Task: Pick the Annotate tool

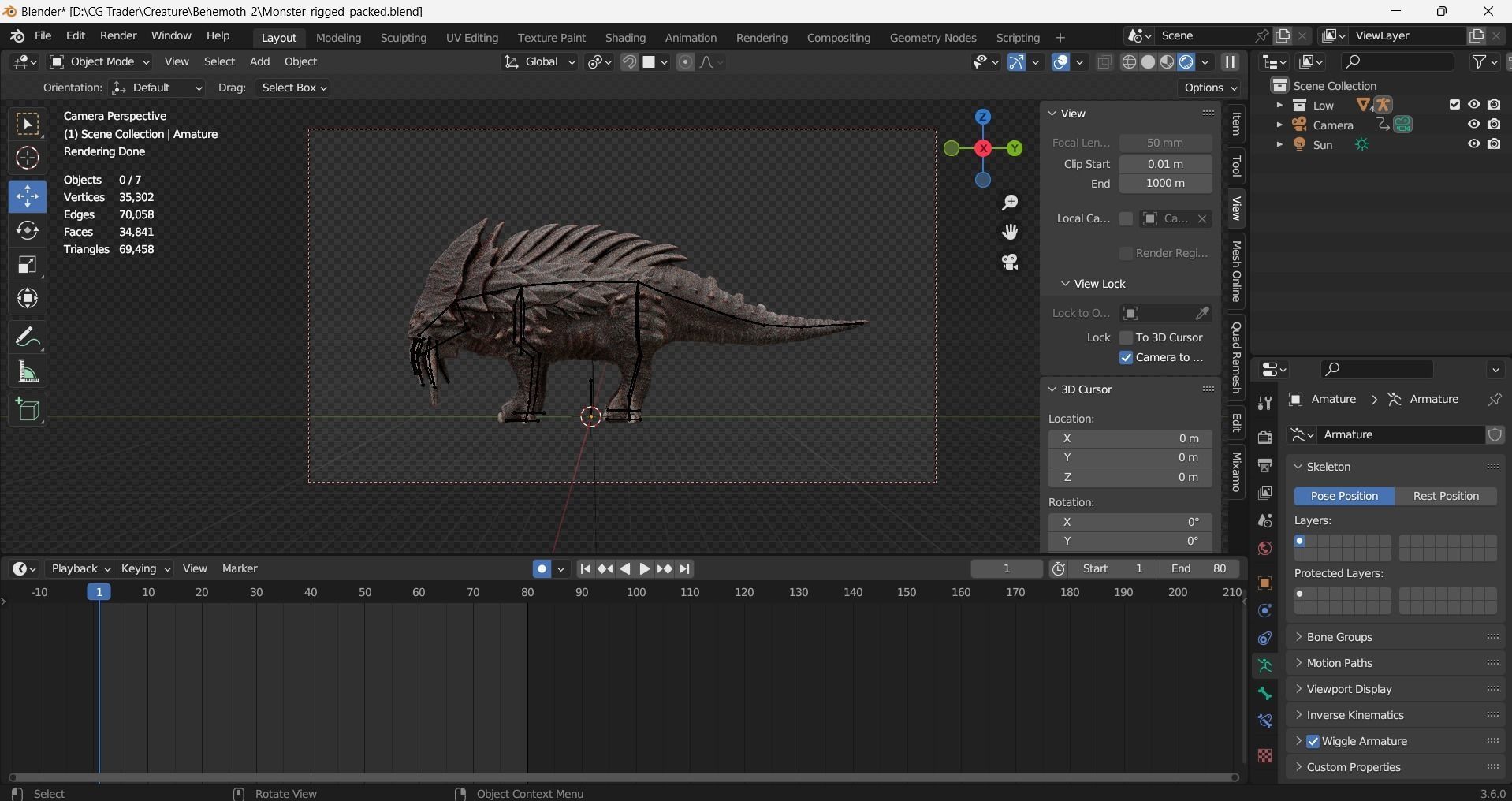Action: point(28,337)
